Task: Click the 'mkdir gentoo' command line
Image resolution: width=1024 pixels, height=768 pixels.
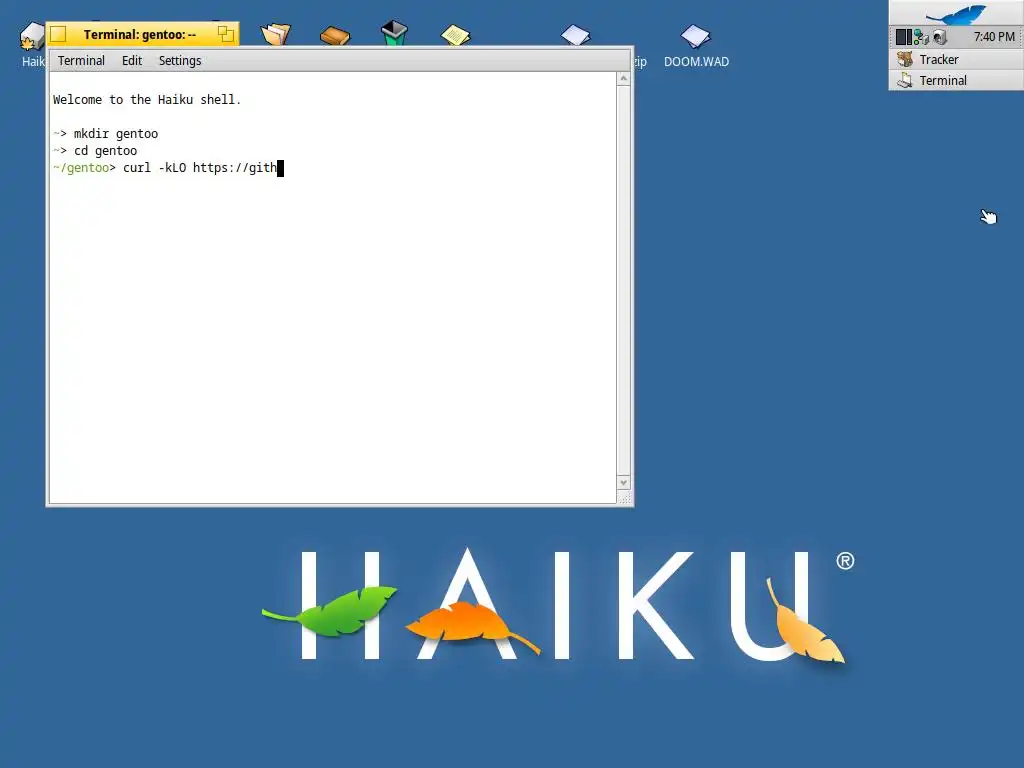Action: 106,134
